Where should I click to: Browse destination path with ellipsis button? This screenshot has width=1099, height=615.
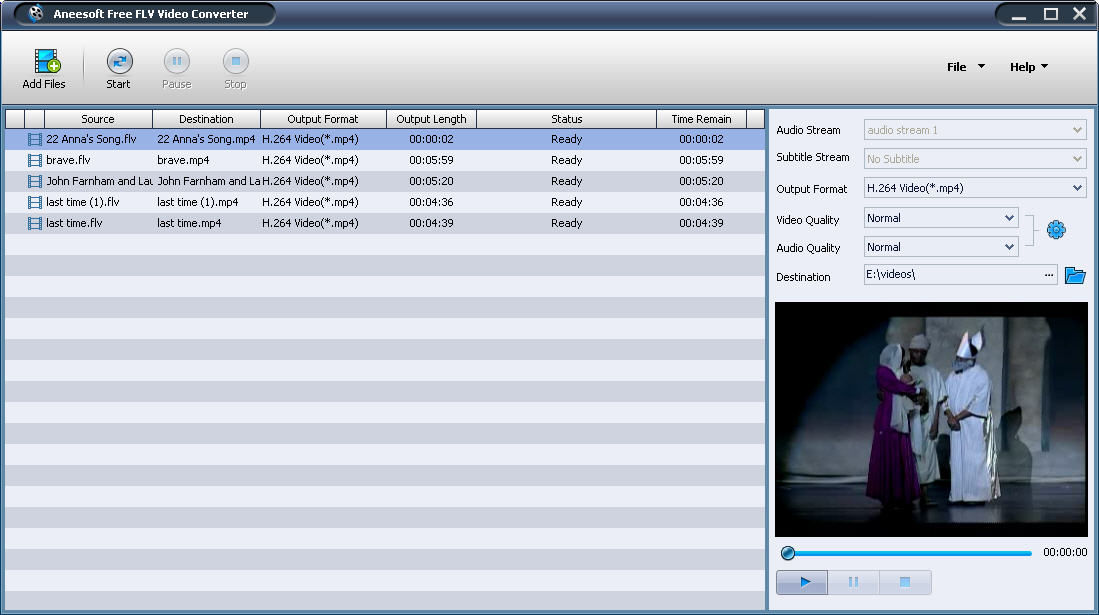[1048, 275]
